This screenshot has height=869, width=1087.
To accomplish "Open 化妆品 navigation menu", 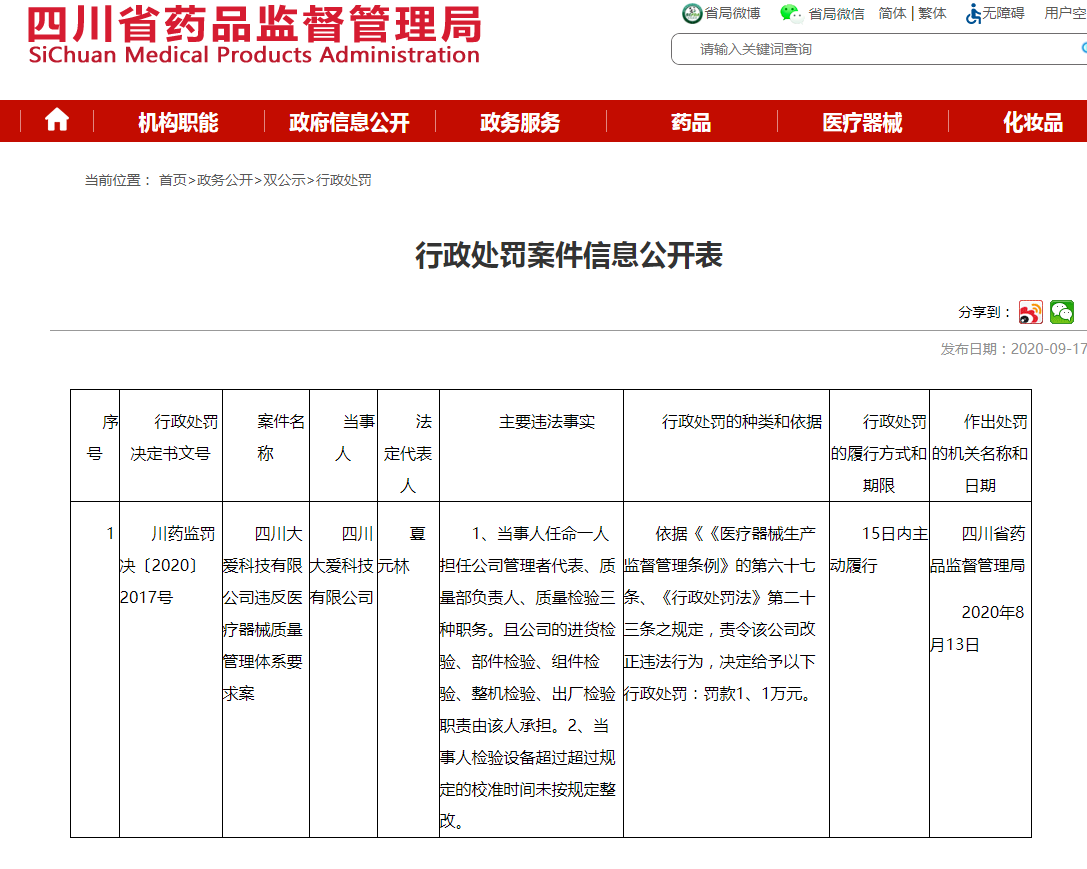I will 1033,123.
